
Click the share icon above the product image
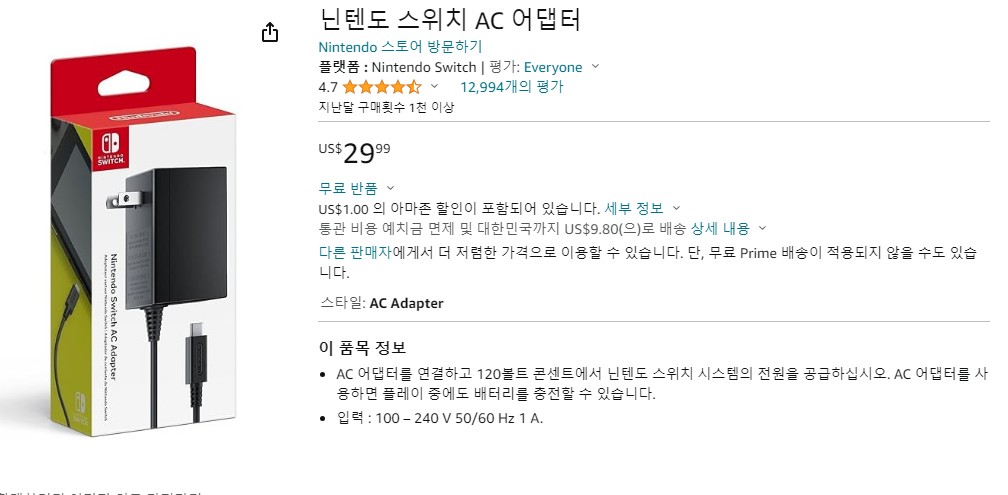269,33
